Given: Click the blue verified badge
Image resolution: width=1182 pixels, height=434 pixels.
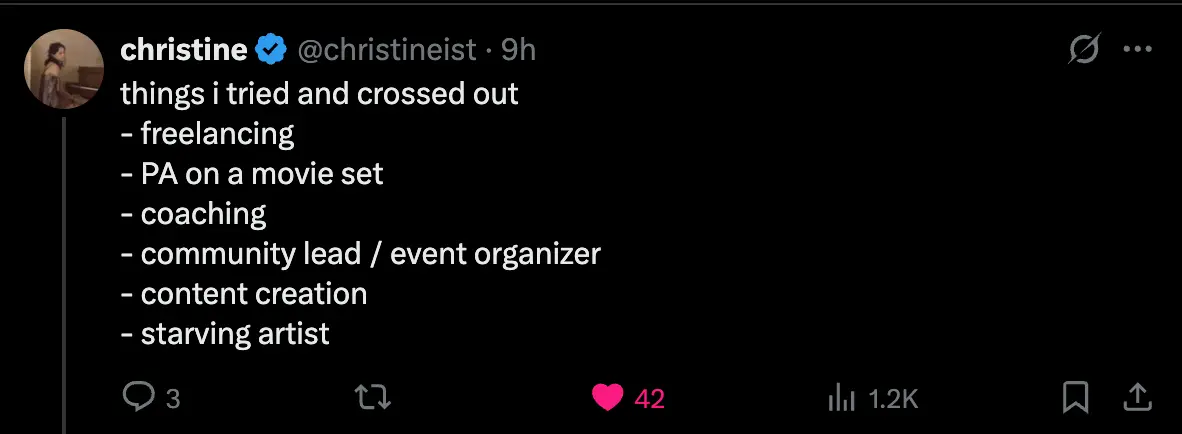Looking at the screenshot, I should click(271, 49).
